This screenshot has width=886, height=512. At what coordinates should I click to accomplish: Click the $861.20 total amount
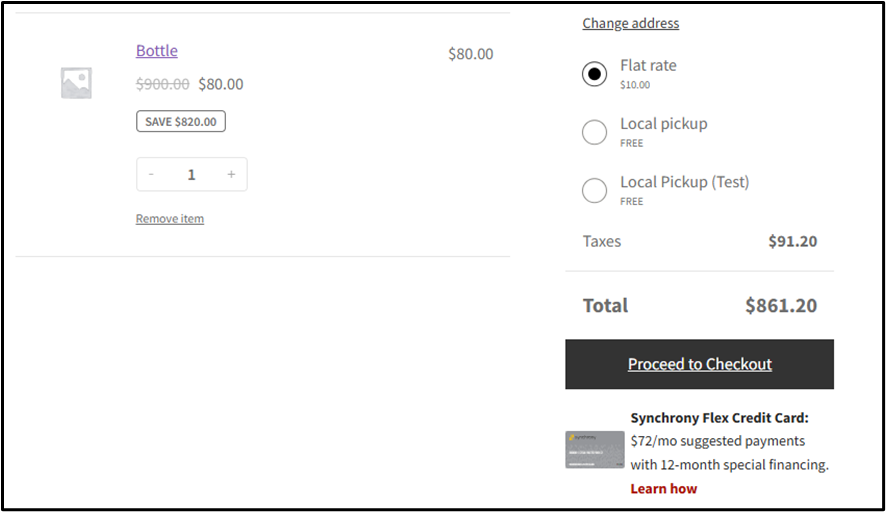pos(780,306)
